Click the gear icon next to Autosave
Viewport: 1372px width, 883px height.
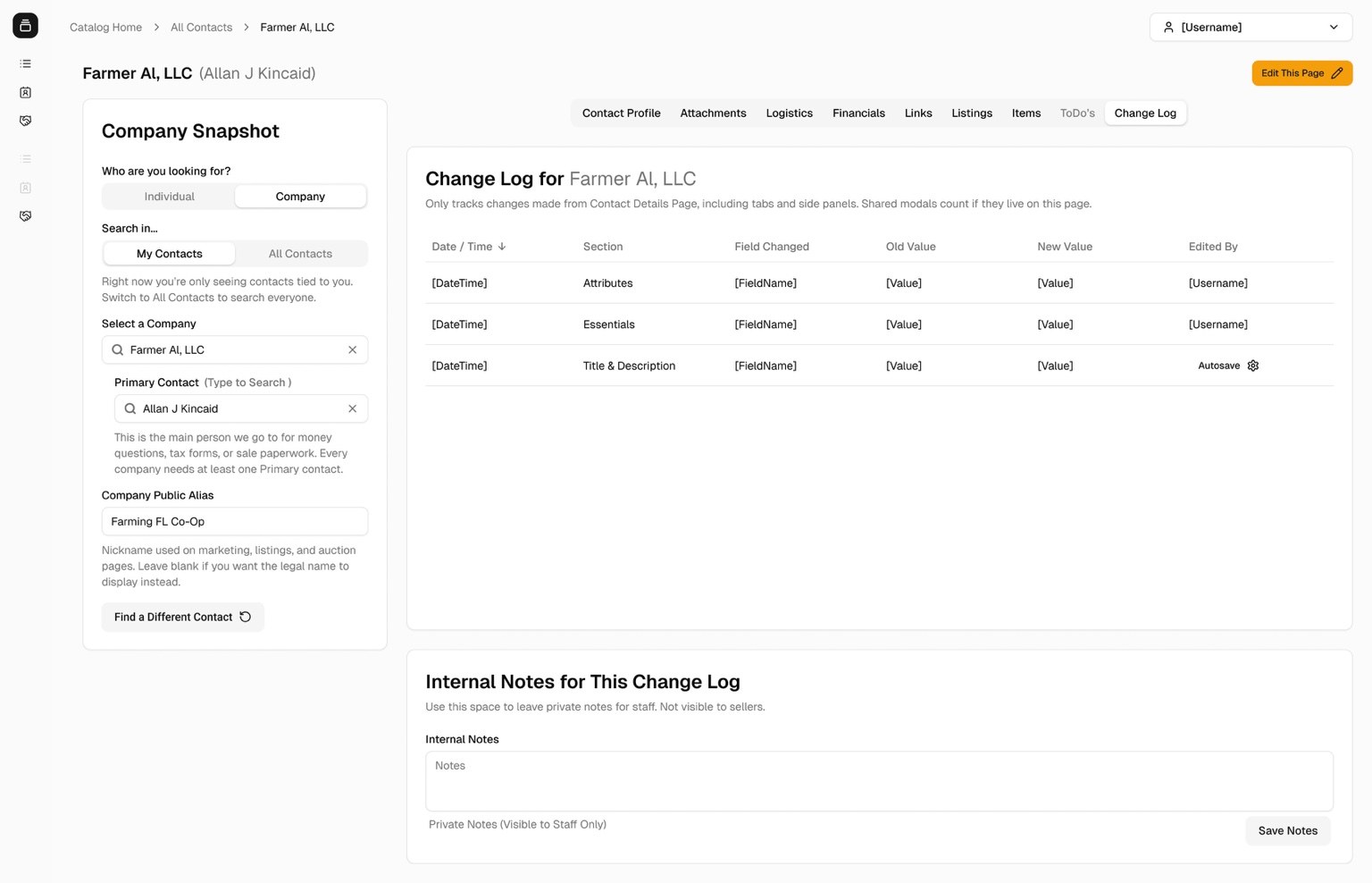[1253, 366]
